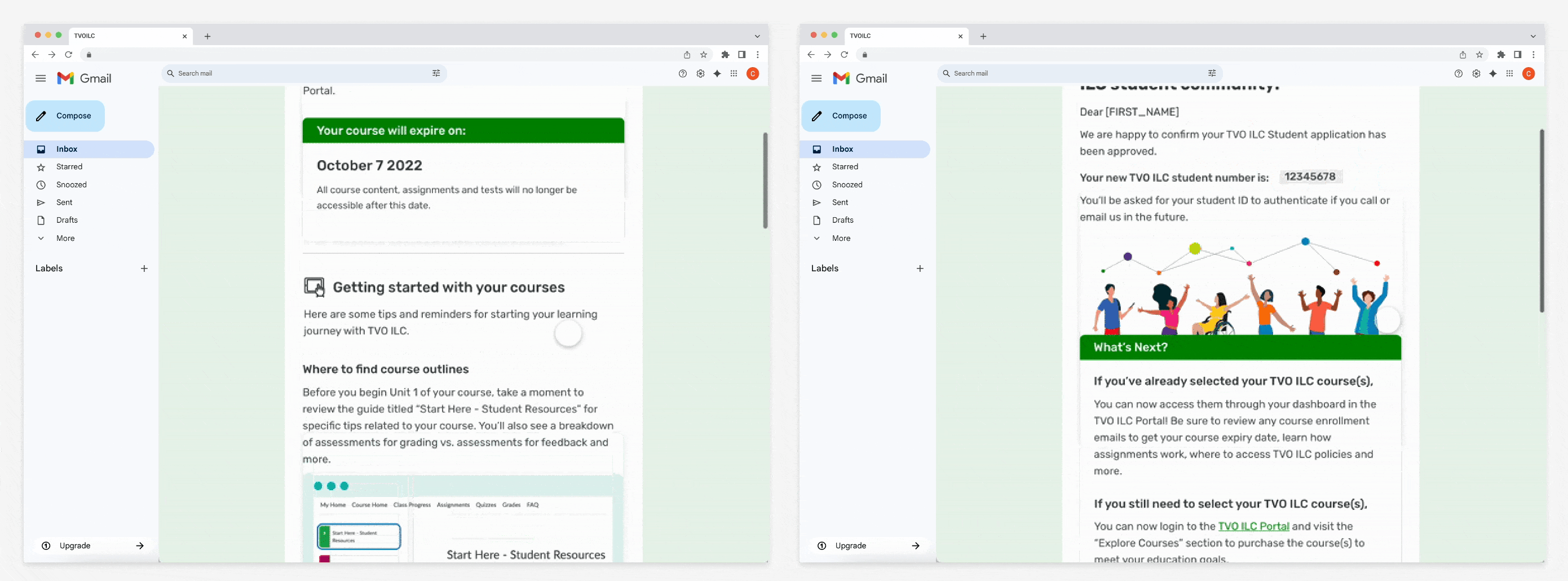The height and width of the screenshot is (581, 1568).
Task: Open search filter options in left window
Action: (436, 73)
